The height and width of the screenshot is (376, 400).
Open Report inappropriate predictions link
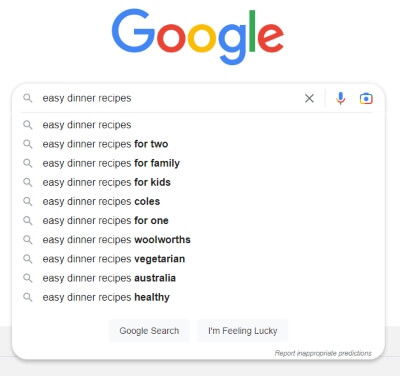click(323, 353)
